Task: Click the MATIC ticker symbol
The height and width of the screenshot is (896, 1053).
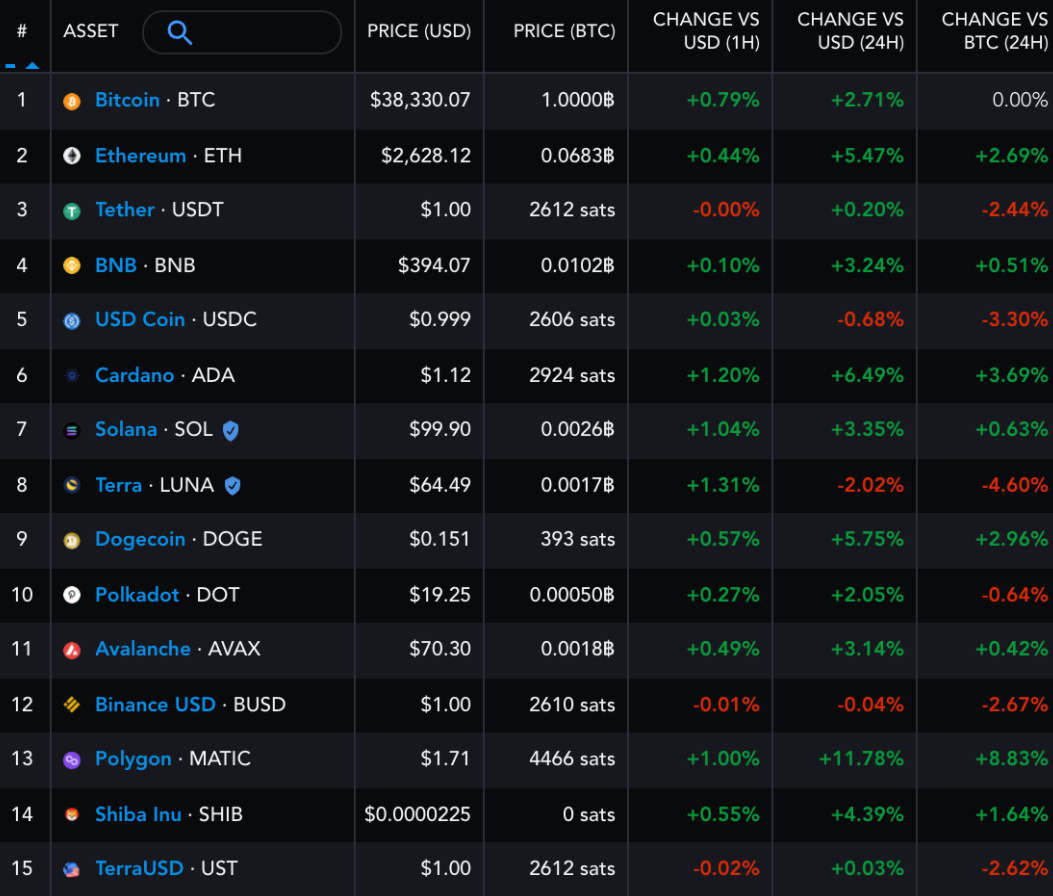Action: coord(220,758)
